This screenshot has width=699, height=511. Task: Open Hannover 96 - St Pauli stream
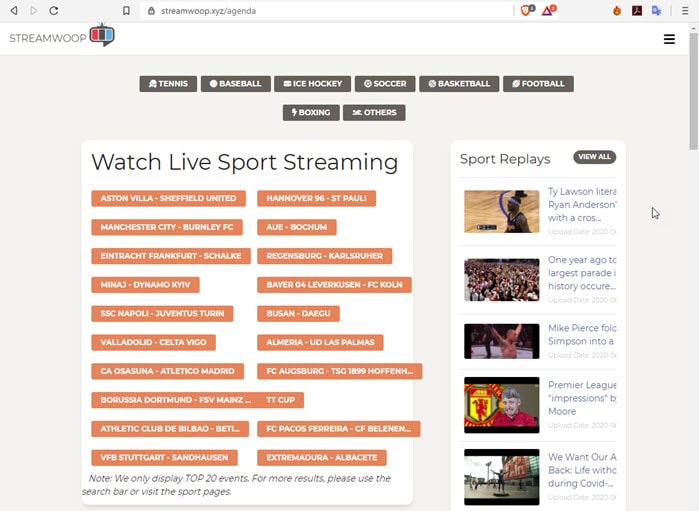tap(317, 198)
